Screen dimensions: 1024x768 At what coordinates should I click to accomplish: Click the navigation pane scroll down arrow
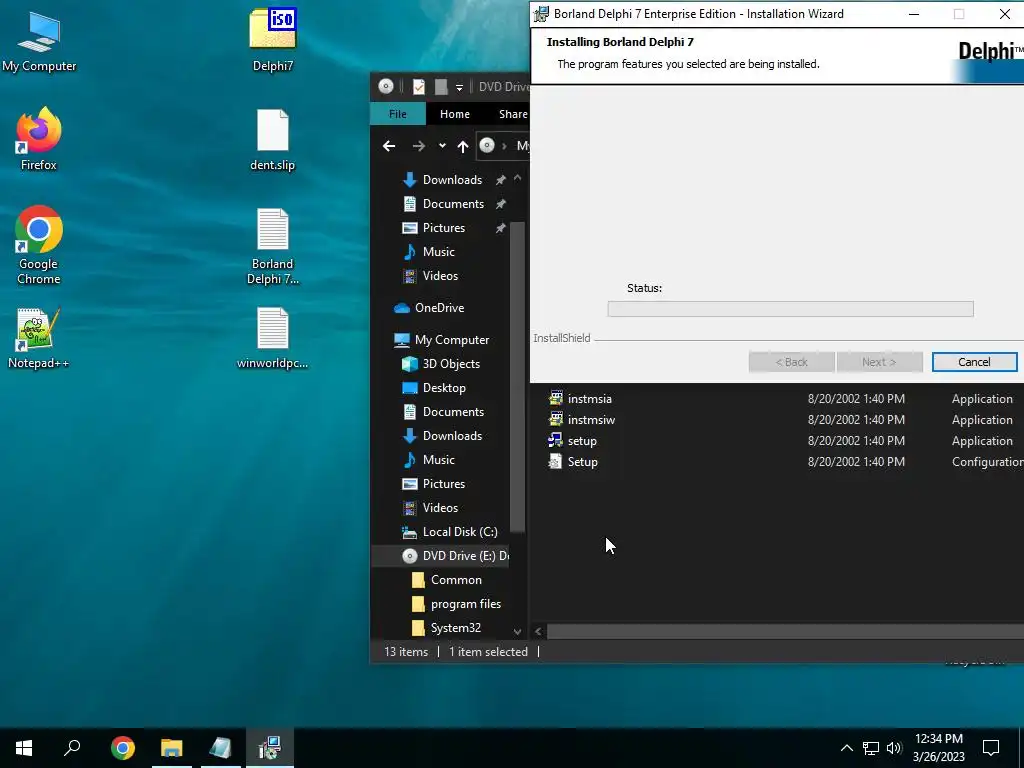point(517,632)
